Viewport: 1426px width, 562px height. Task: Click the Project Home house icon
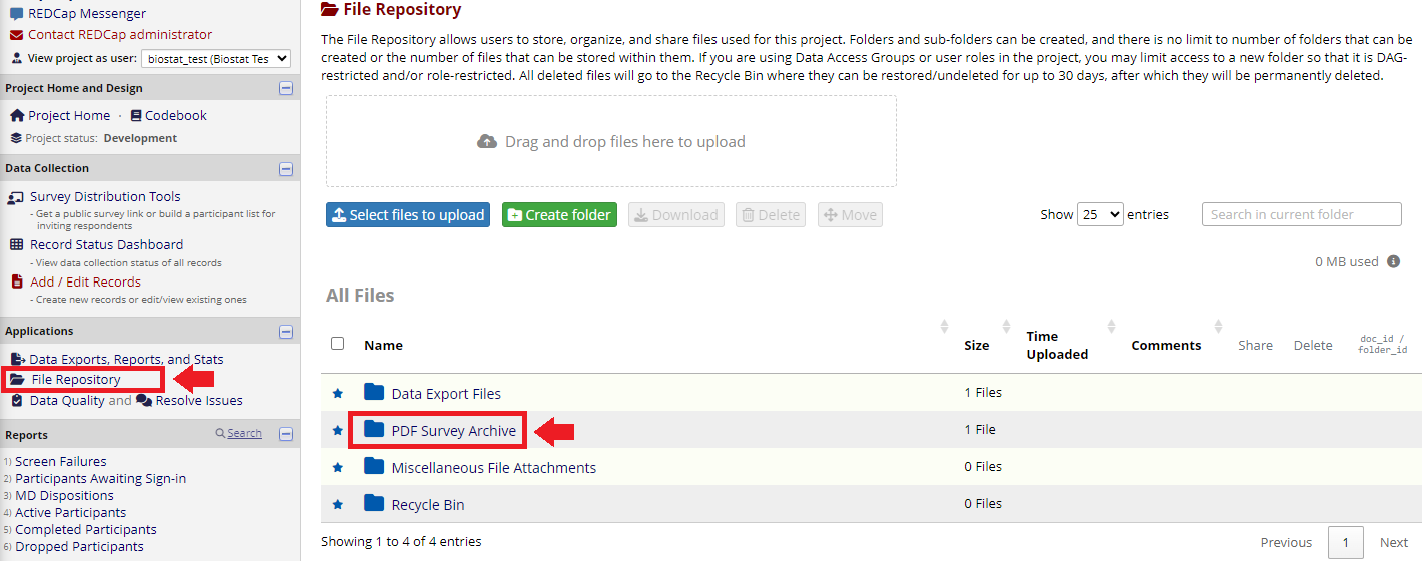(x=16, y=115)
